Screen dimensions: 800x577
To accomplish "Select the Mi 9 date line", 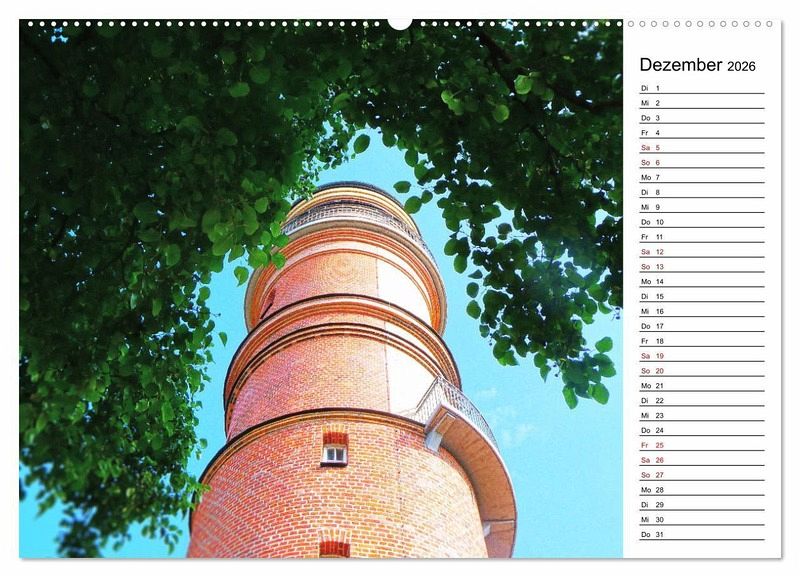I will 701,207.
